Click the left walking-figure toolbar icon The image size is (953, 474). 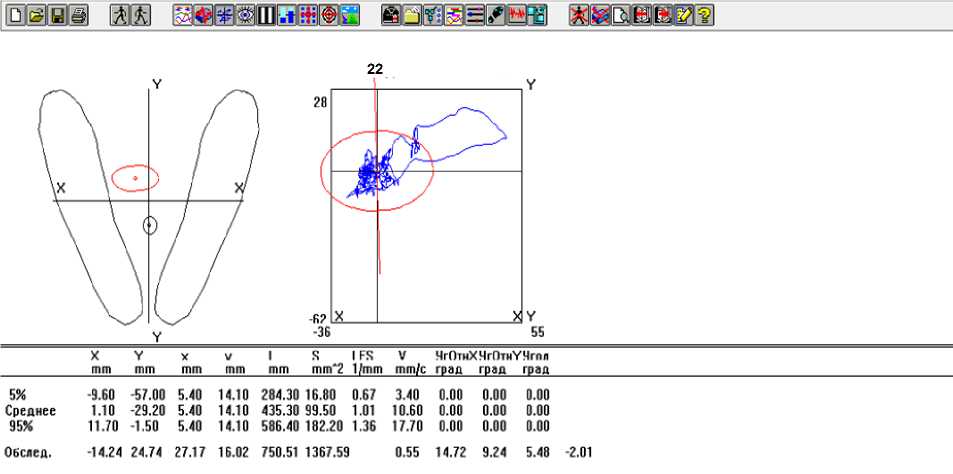tap(120, 15)
